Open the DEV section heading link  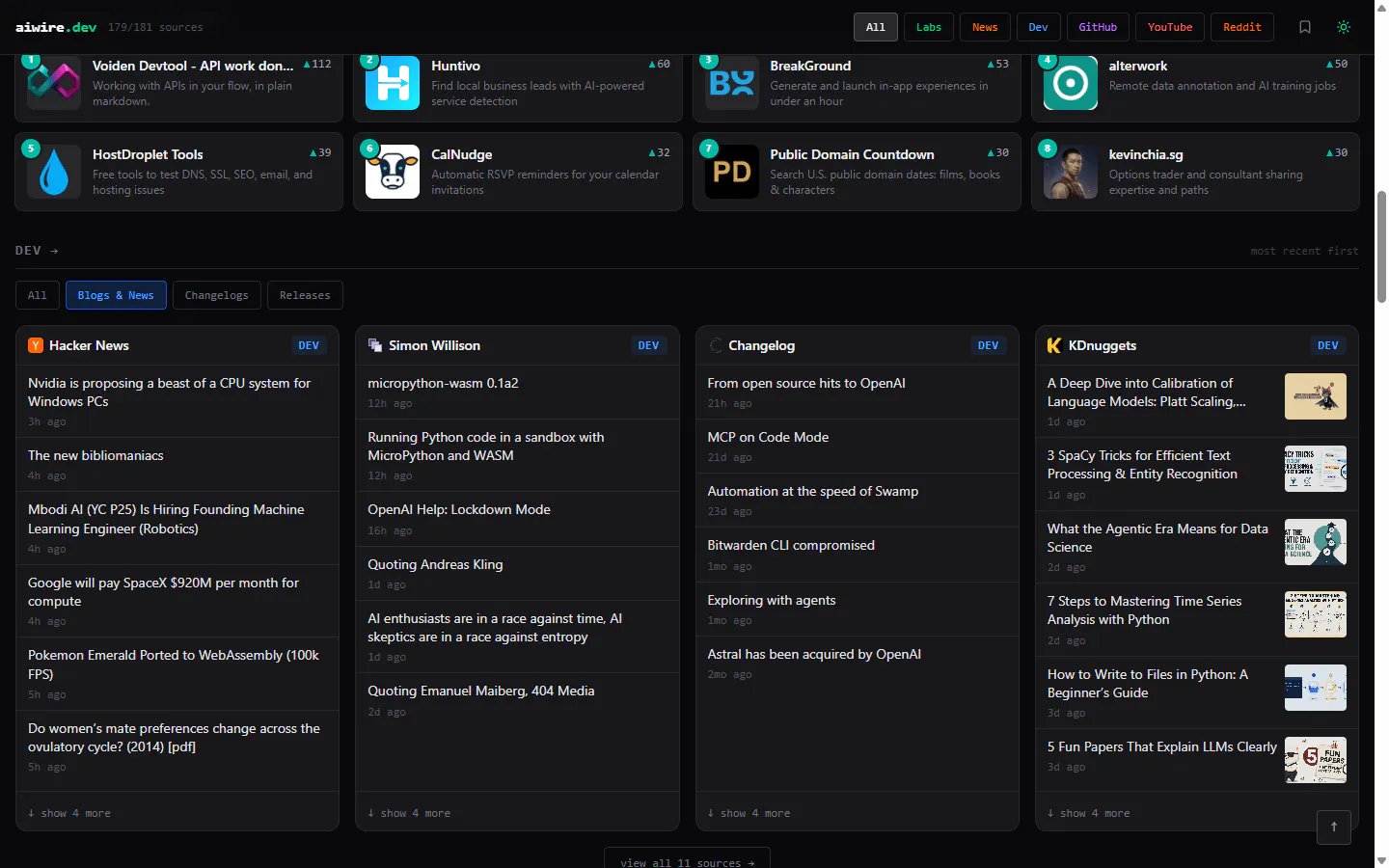(x=37, y=251)
